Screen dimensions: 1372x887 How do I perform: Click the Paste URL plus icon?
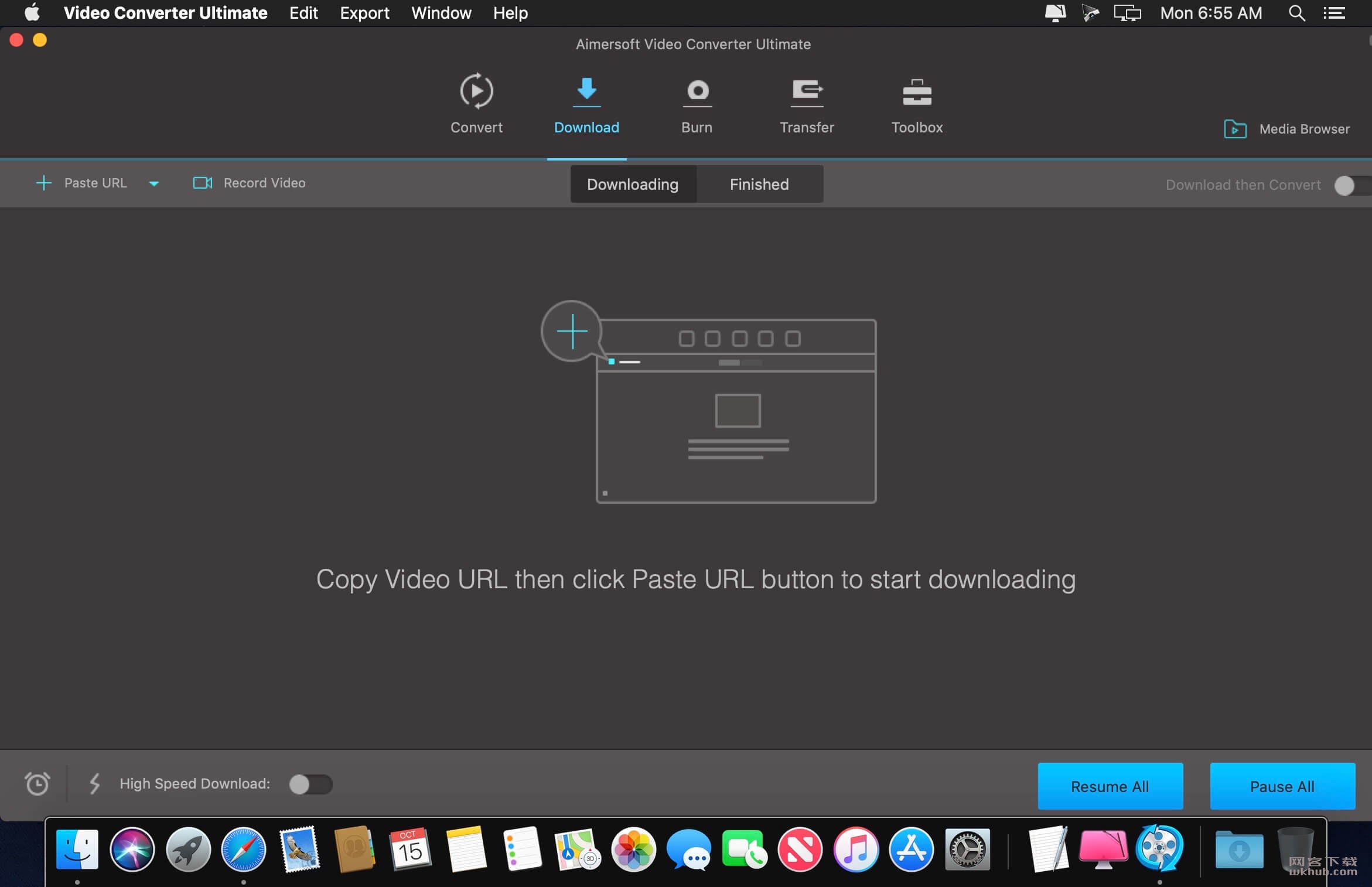point(44,183)
